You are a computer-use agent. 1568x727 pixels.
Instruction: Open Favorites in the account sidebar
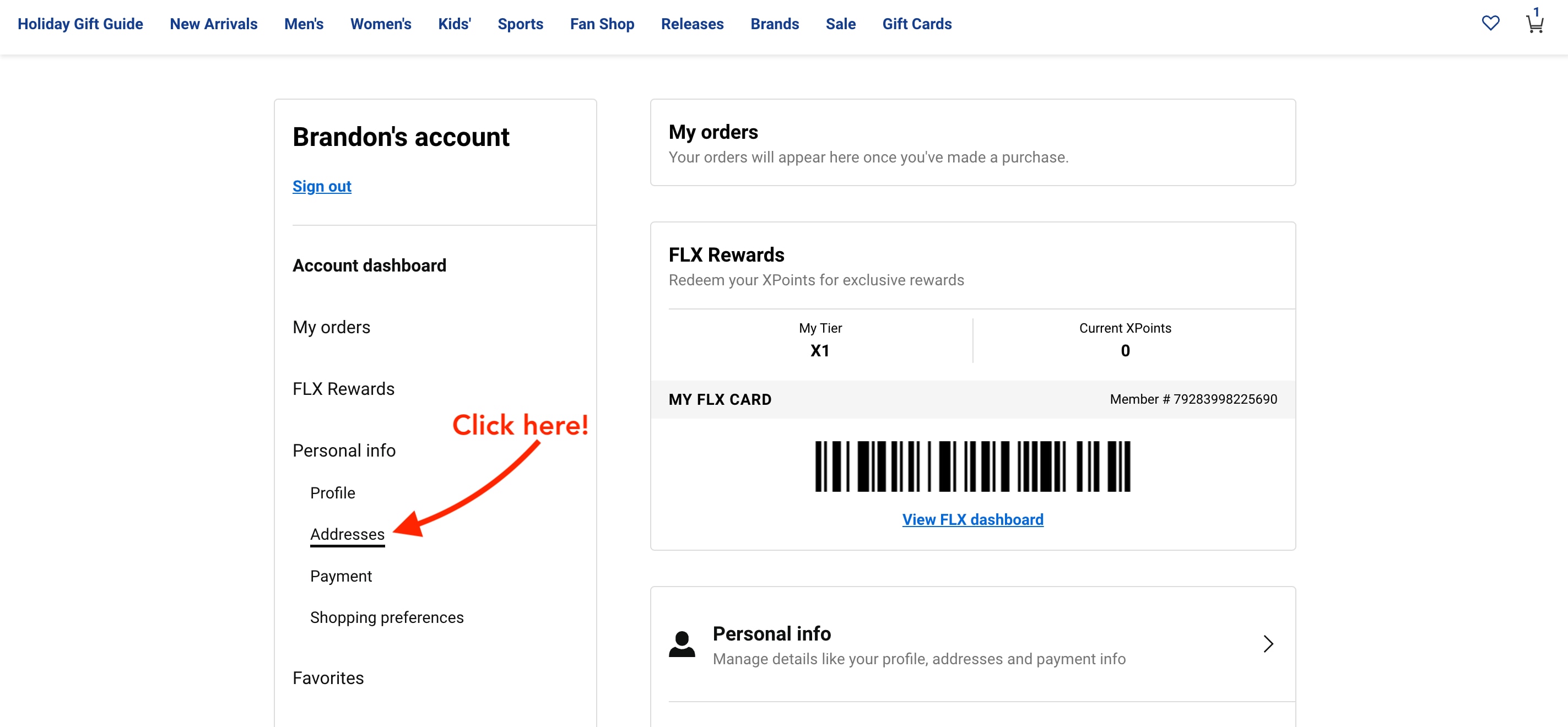pos(328,677)
